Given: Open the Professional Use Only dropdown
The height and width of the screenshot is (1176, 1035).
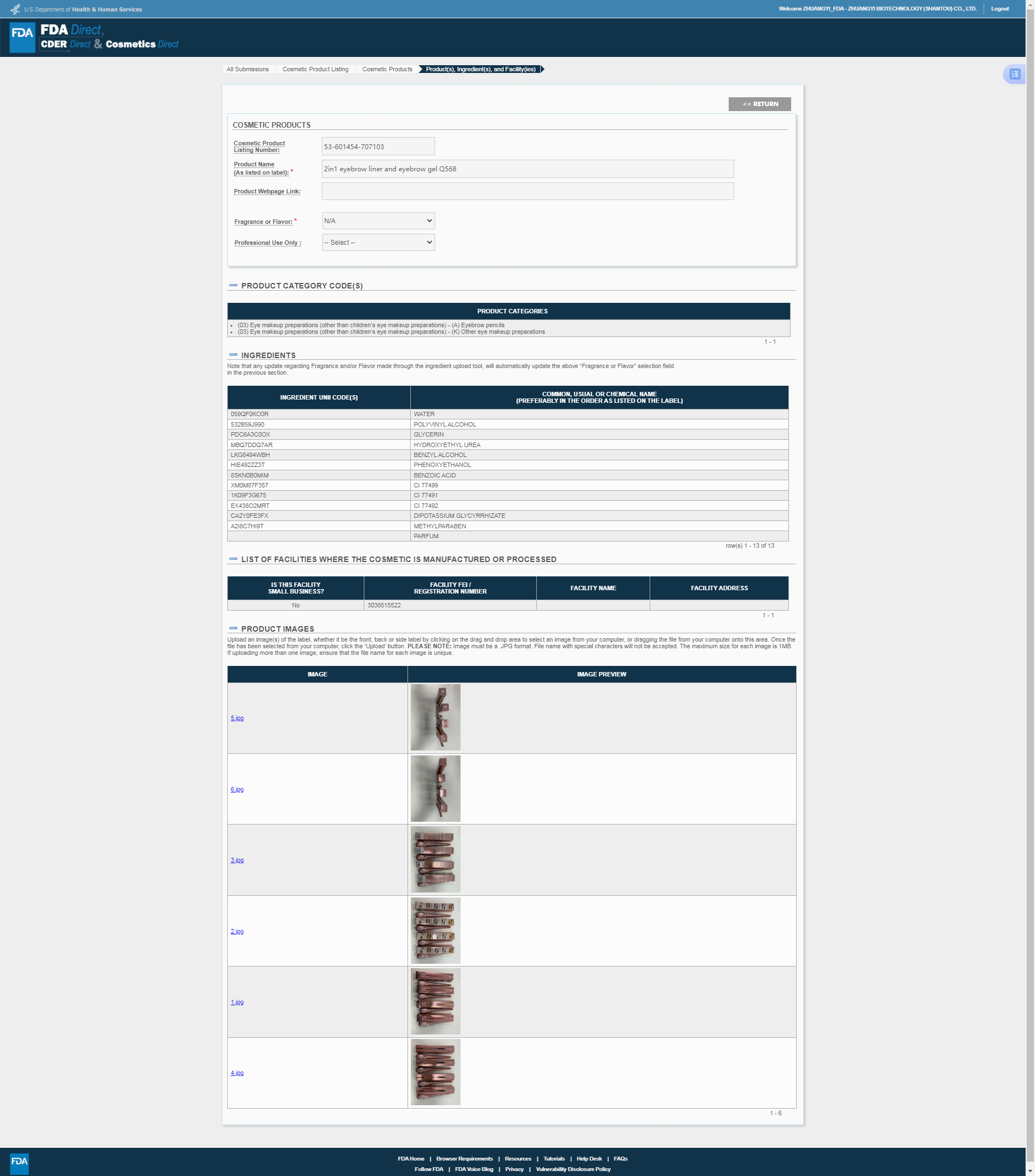Looking at the screenshot, I should (x=378, y=242).
